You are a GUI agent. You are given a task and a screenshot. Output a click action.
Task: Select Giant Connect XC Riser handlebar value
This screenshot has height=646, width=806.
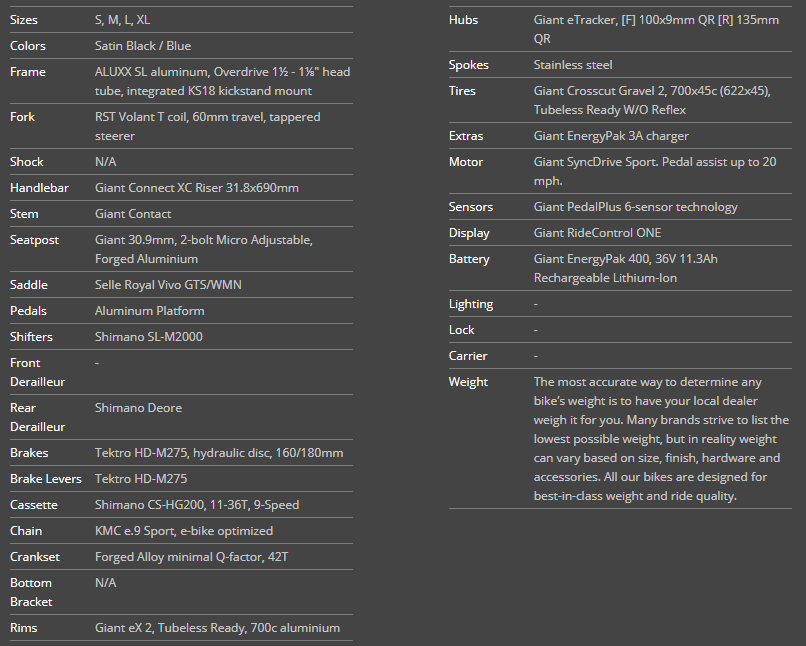coord(196,188)
